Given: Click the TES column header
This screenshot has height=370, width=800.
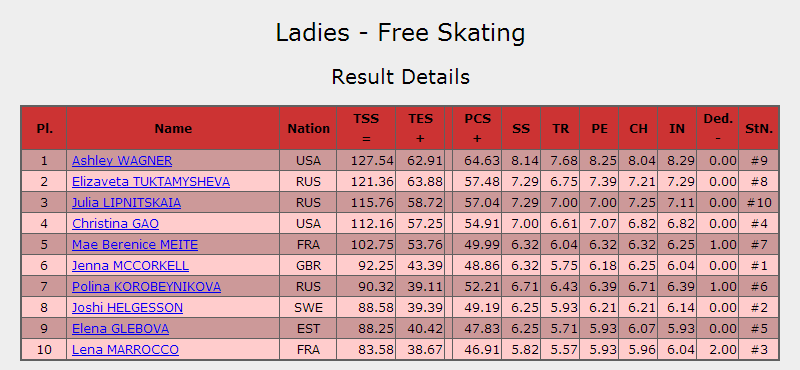Looking at the screenshot, I should 420,128.
